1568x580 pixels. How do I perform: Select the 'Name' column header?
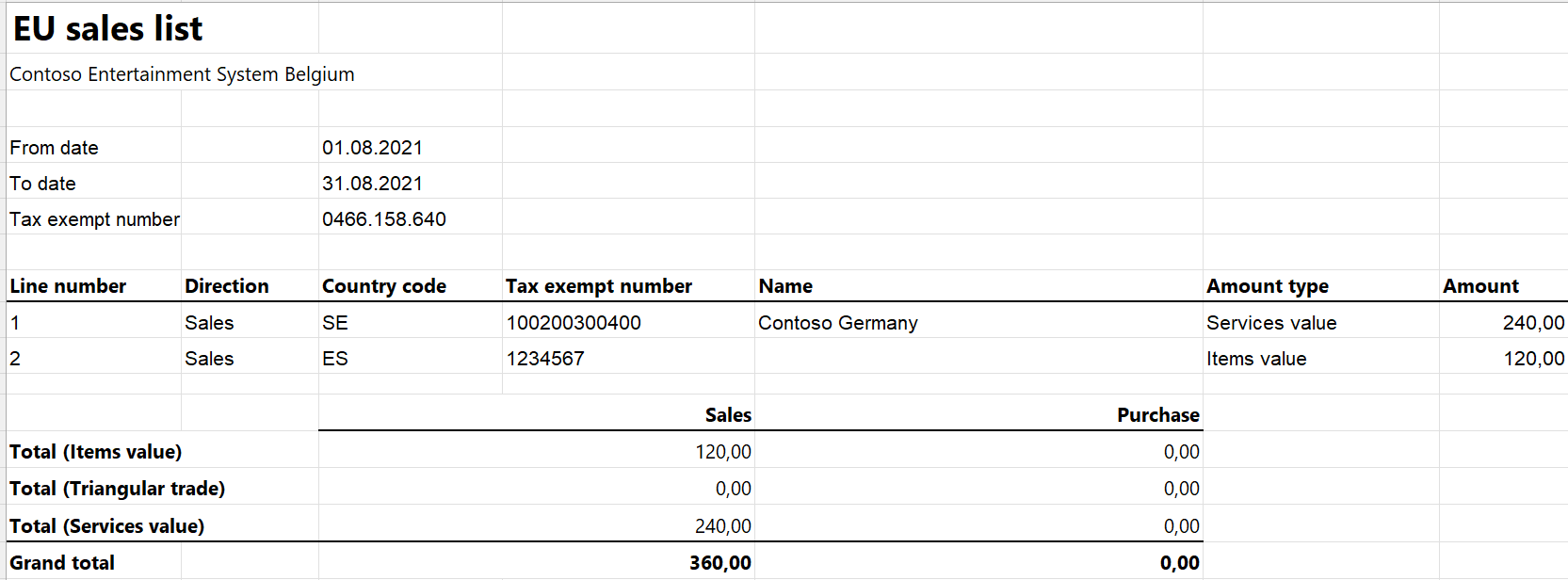[785, 286]
